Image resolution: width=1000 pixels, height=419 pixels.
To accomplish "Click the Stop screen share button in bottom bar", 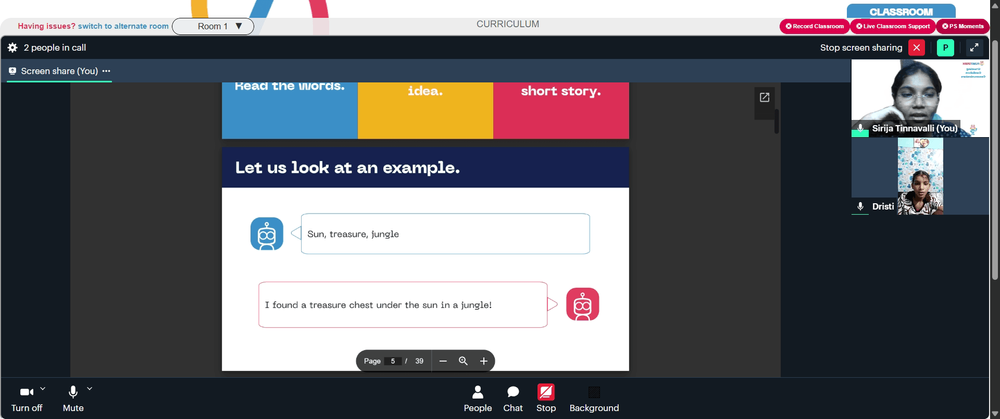I will [546, 399].
